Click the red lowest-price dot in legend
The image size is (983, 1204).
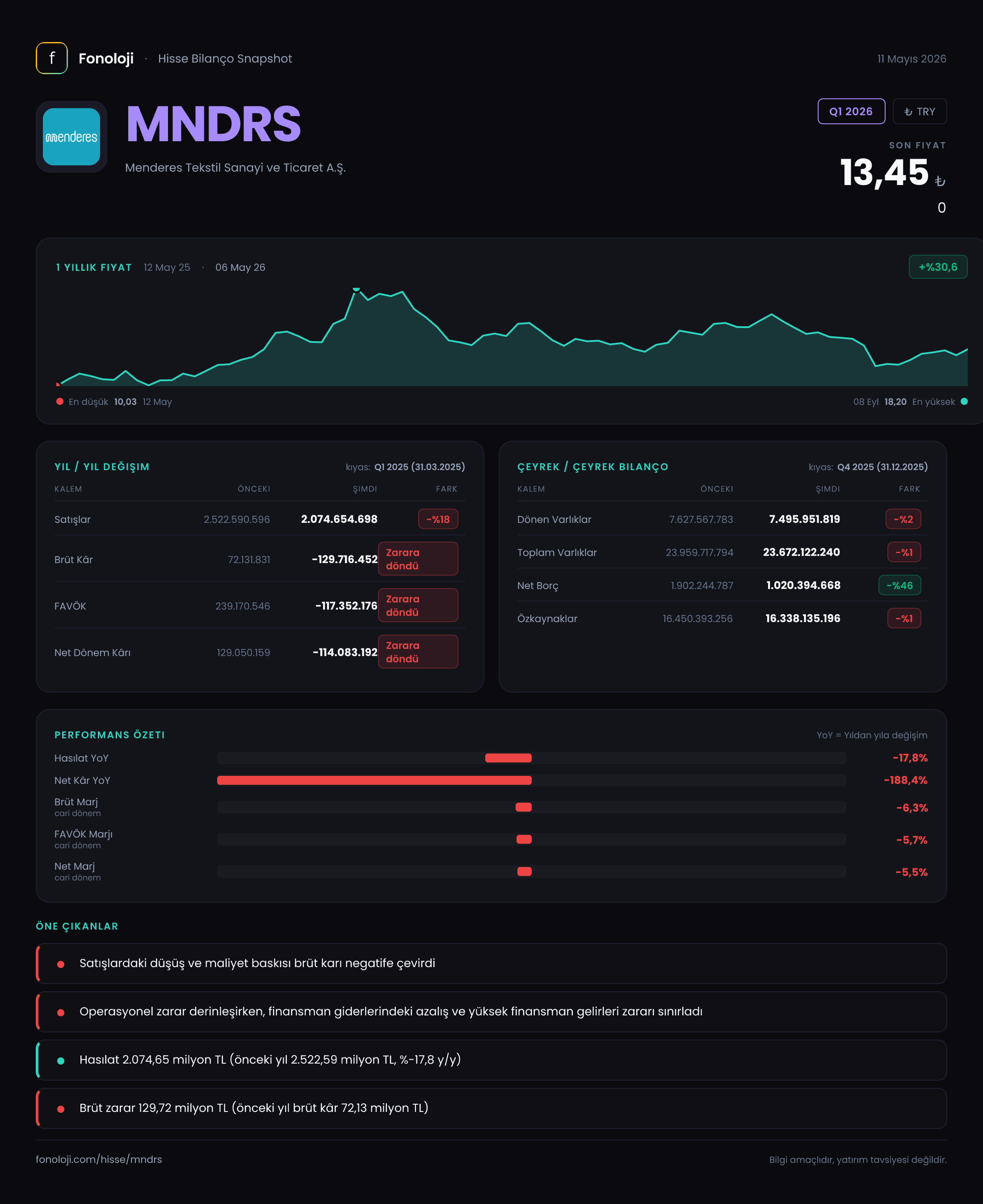[59, 401]
